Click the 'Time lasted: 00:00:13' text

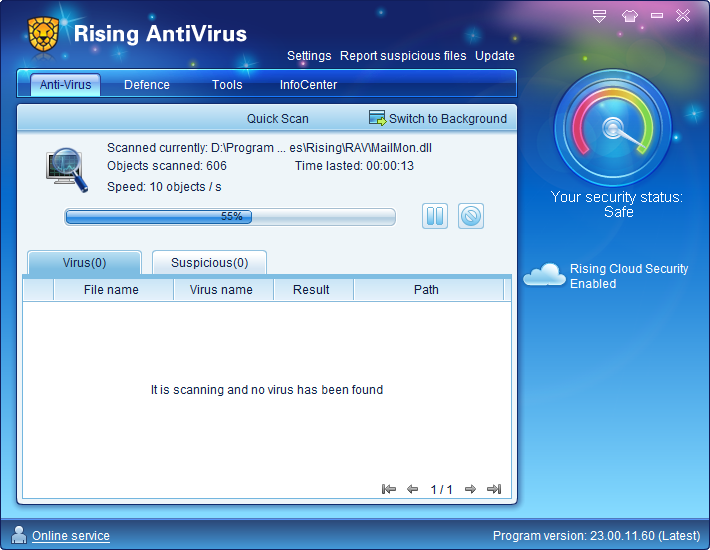pyautogui.click(x=354, y=166)
